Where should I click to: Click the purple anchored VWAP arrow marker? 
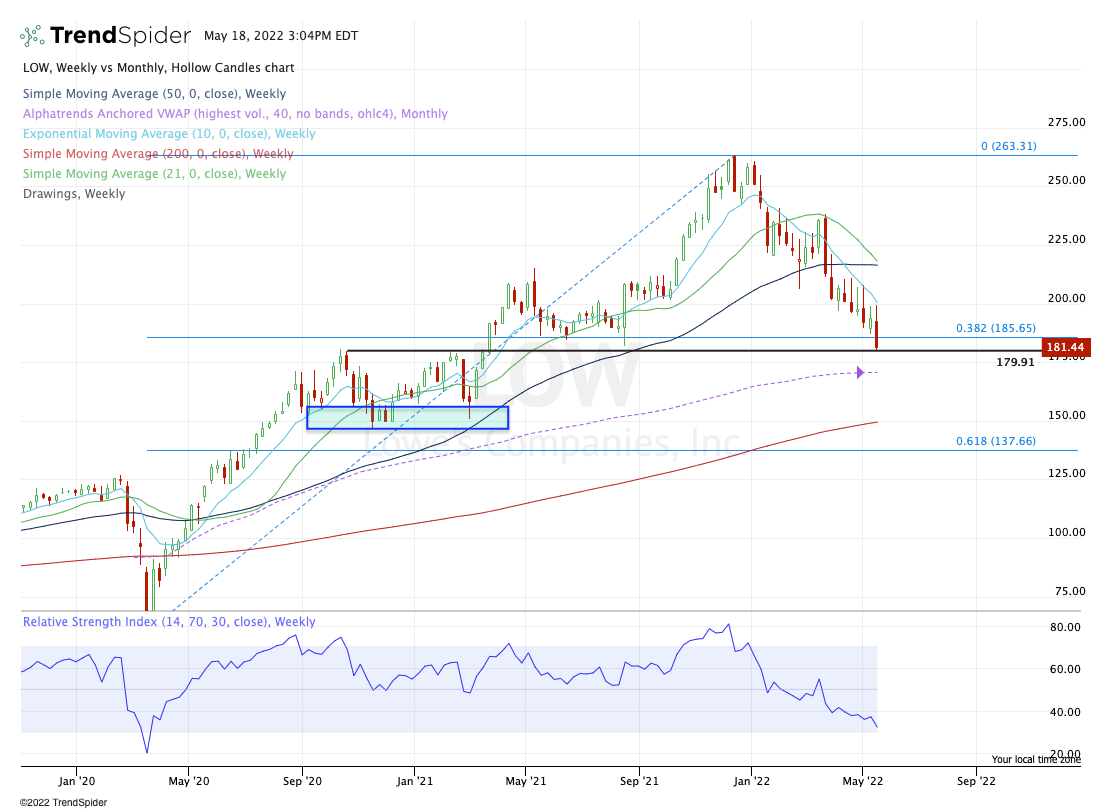pos(860,373)
